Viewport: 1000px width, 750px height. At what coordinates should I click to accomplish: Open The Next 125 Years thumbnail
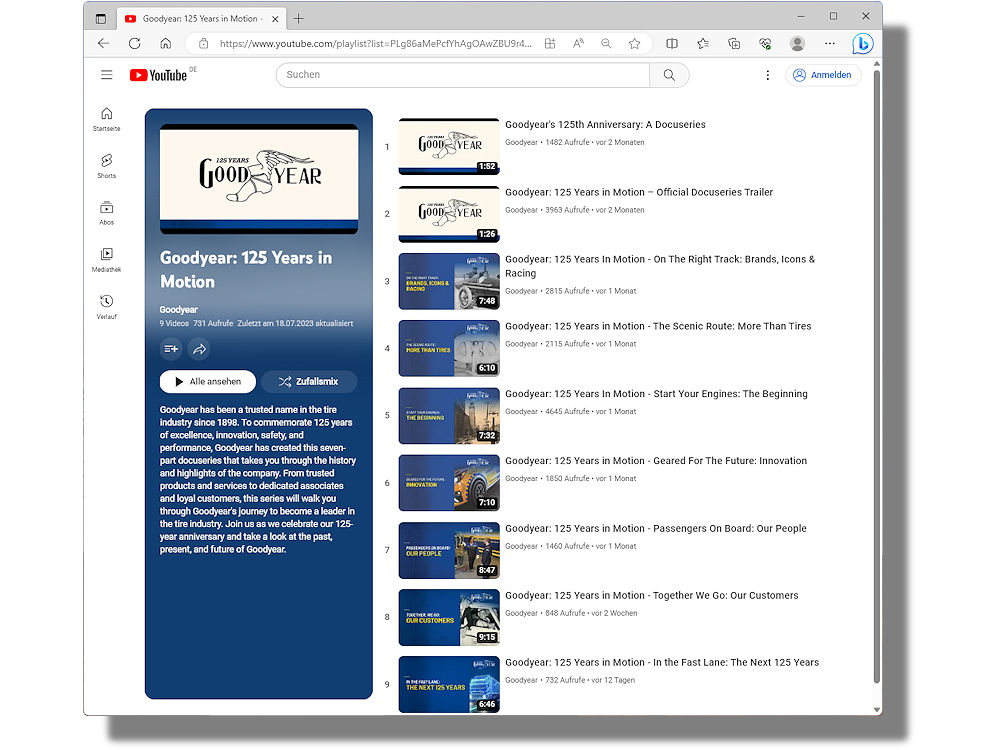[x=449, y=684]
